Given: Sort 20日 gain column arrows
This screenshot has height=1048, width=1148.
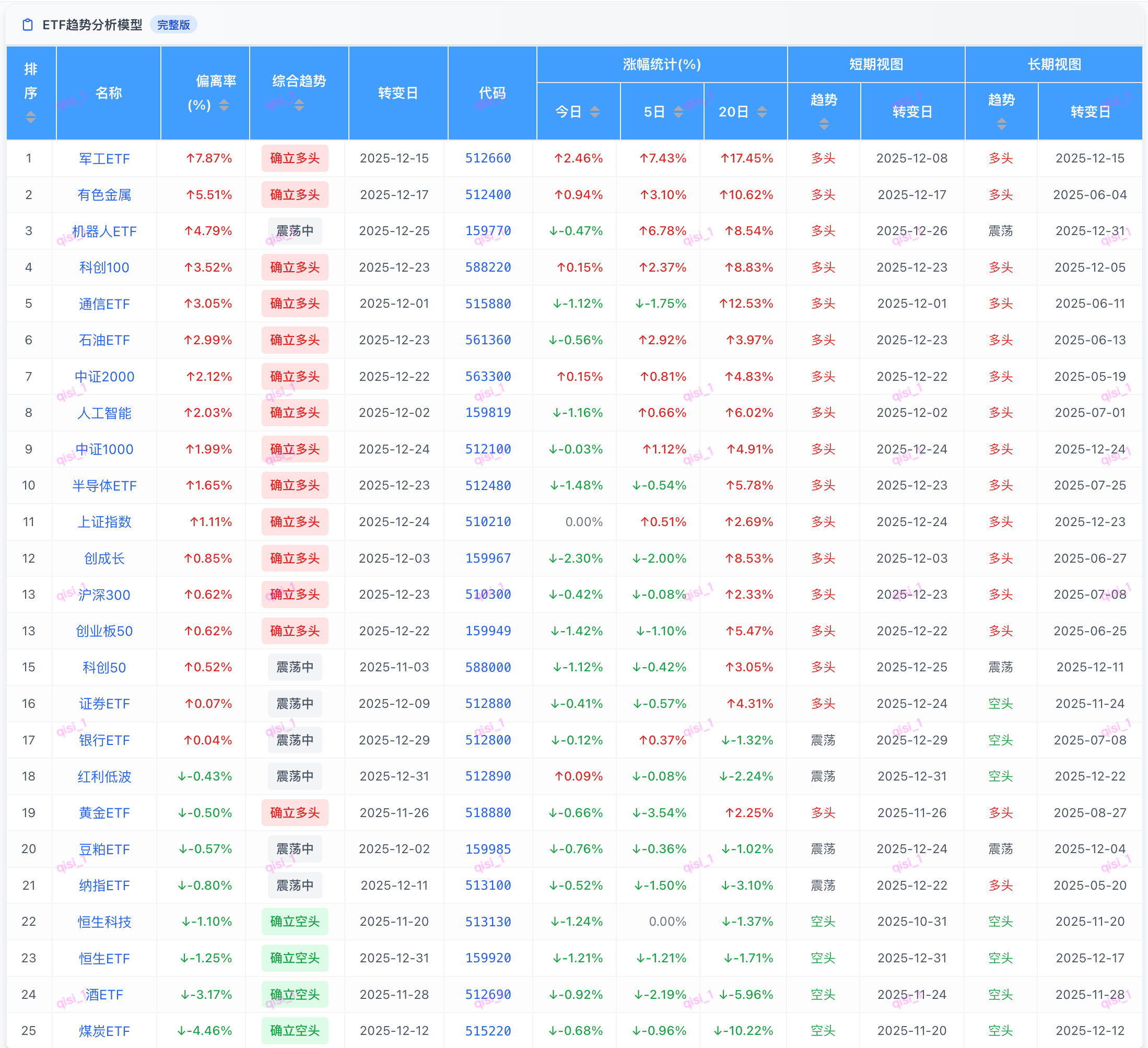Looking at the screenshot, I should pos(762,112).
